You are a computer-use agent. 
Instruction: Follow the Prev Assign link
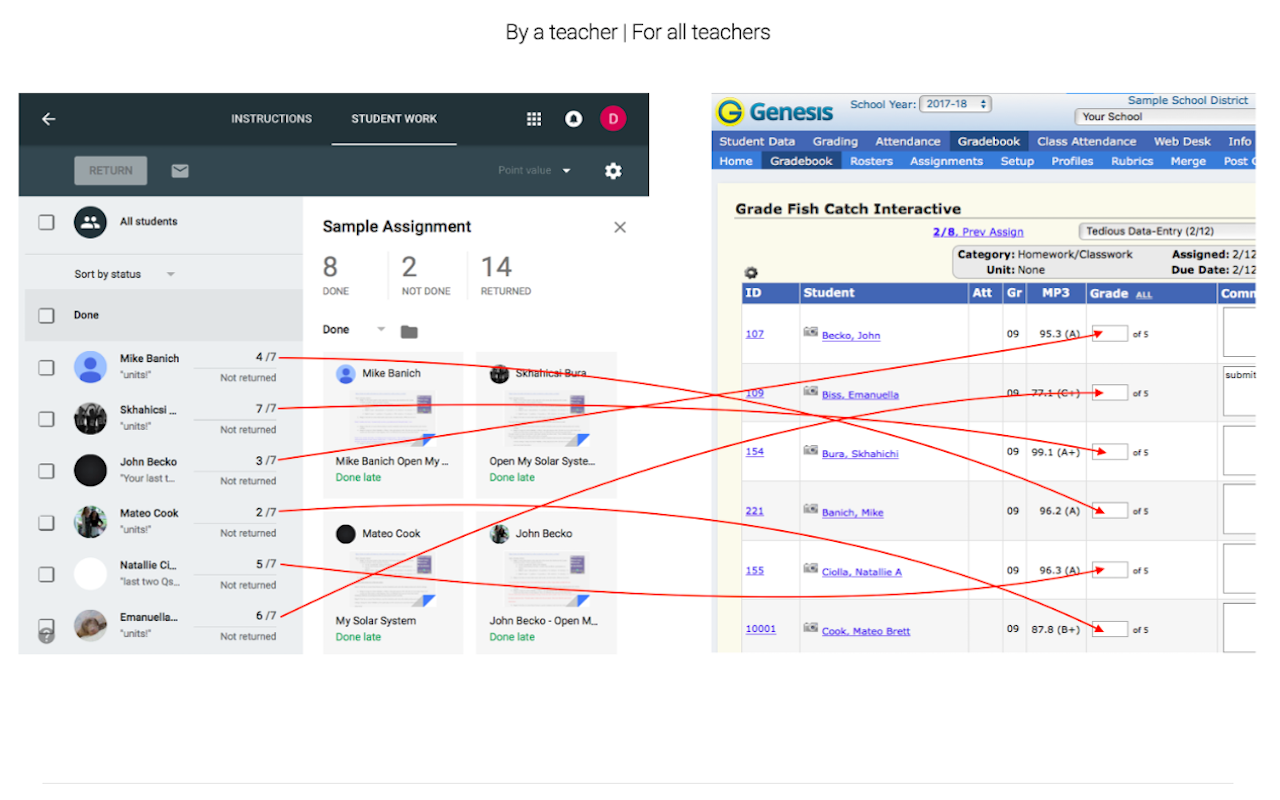(x=992, y=232)
